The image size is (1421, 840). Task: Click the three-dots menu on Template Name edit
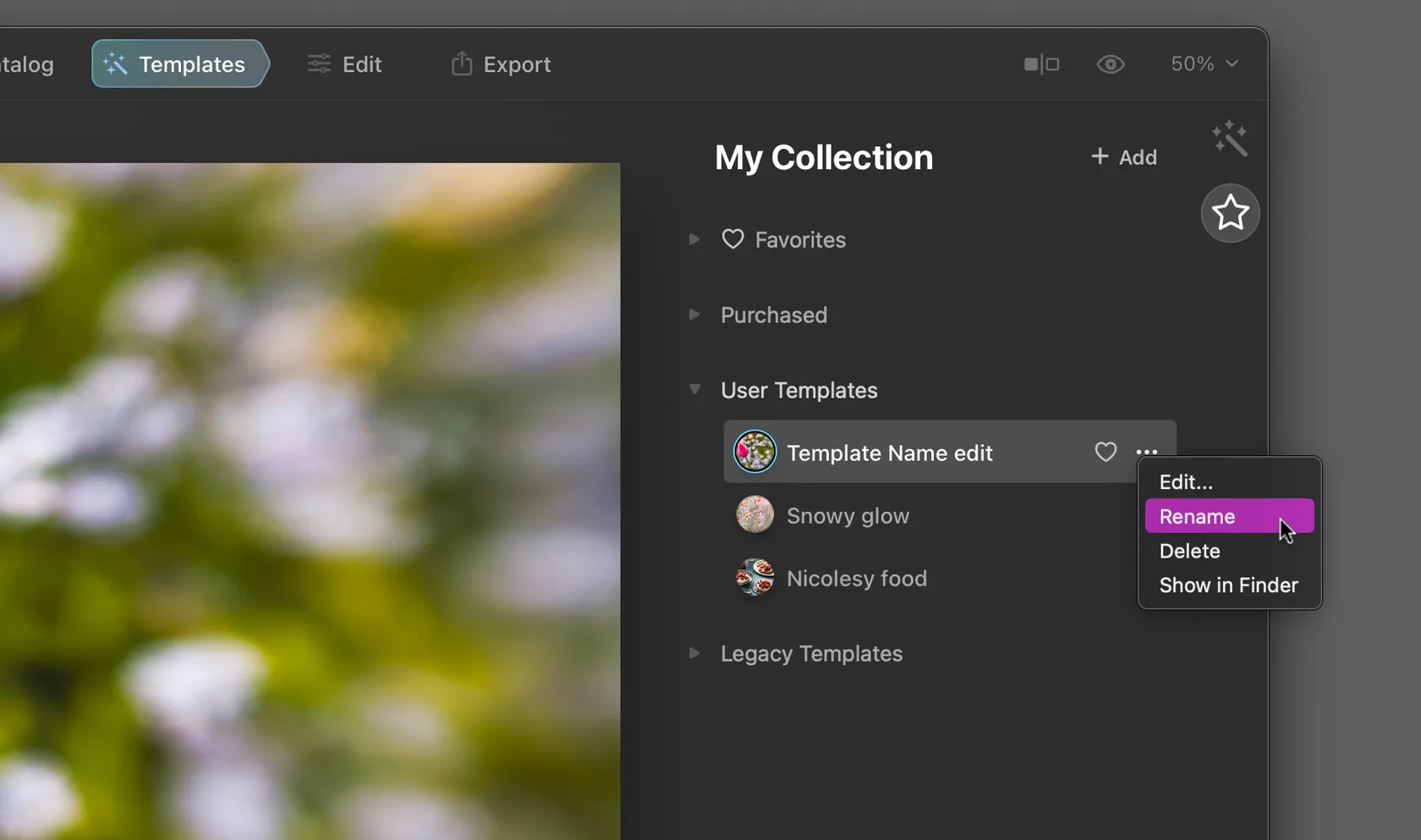[x=1146, y=453]
